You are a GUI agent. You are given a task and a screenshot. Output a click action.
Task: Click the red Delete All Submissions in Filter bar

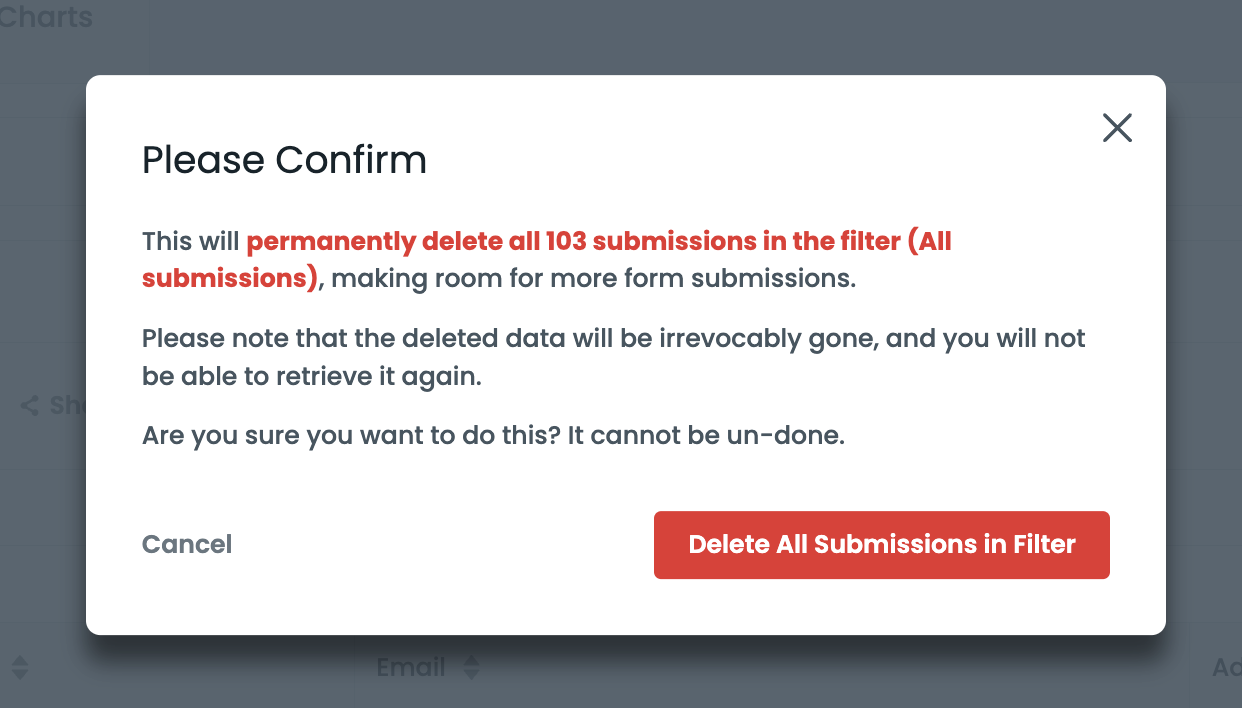click(881, 544)
